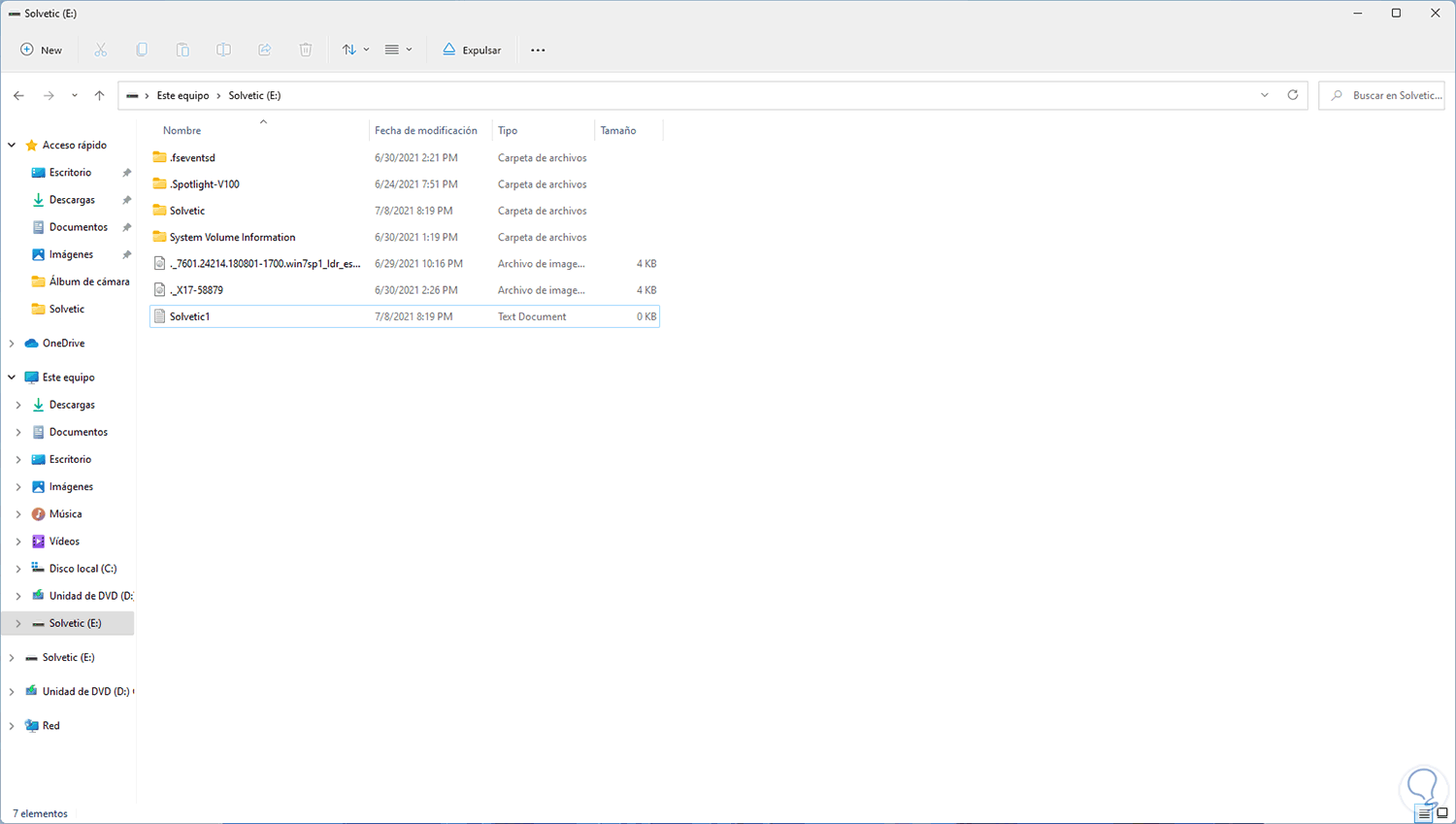
Task: Click the OneDrive cloud item
Action: (63, 343)
